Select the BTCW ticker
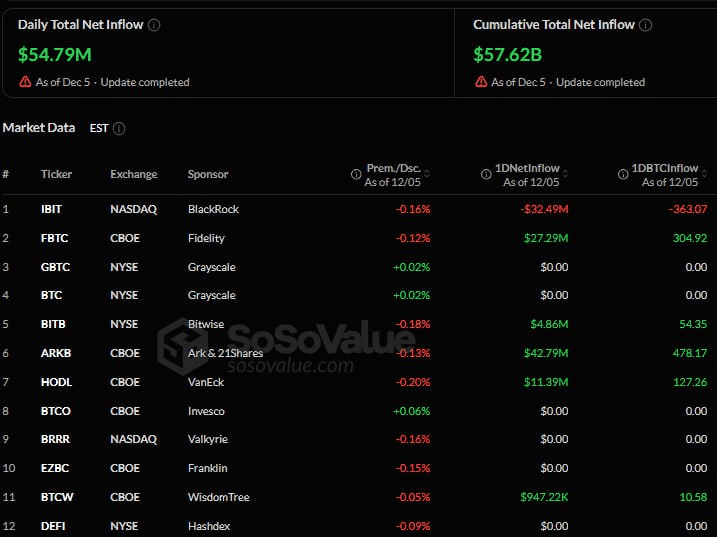The height and width of the screenshot is (537, 717). pyautogui.click(x=57, y=497)
